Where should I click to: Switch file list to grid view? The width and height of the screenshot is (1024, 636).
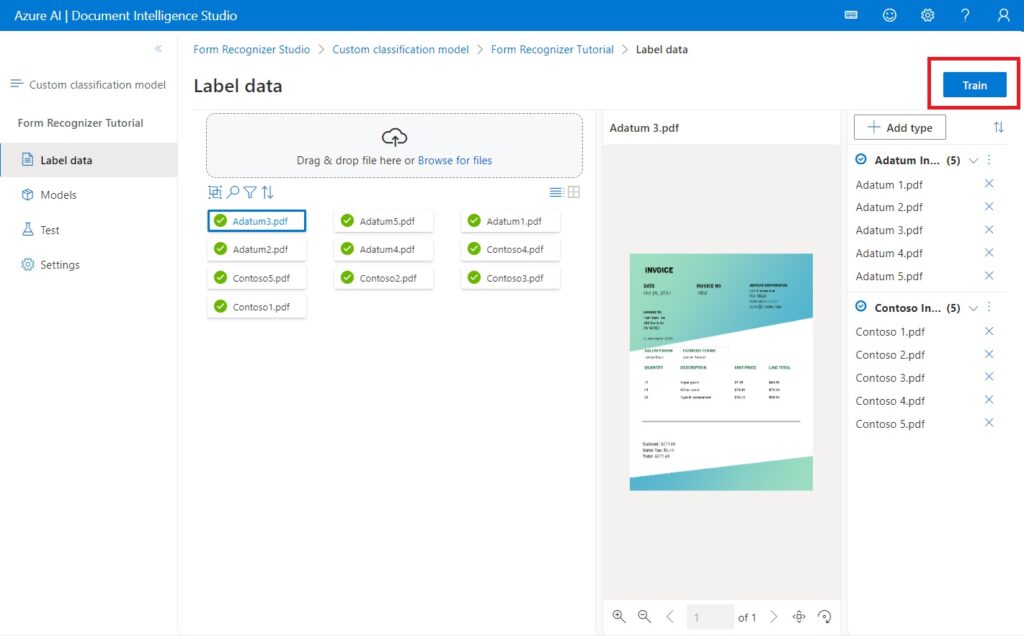pyautogui.click(x=574, y=192)
